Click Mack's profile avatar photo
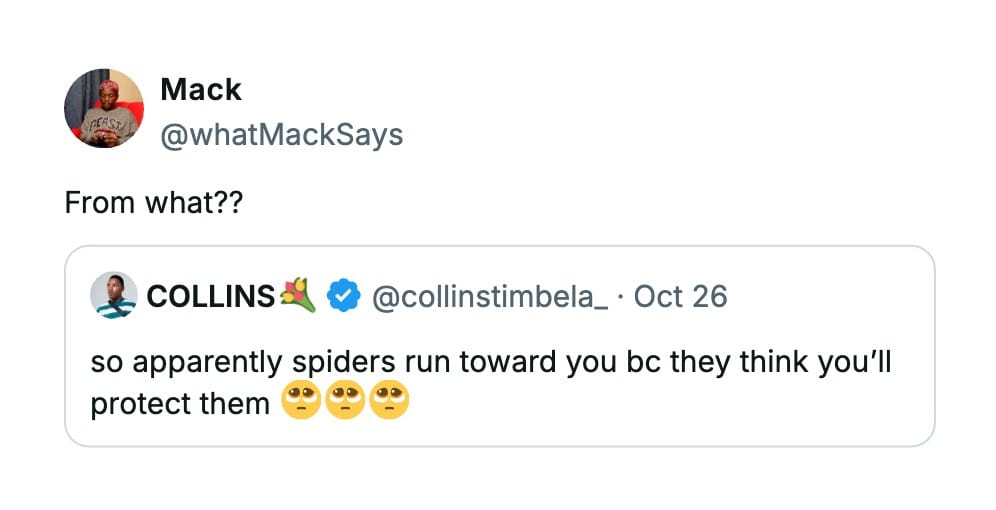Image resolution: width=996 pixels, height=510 pixels. [104, 109]
